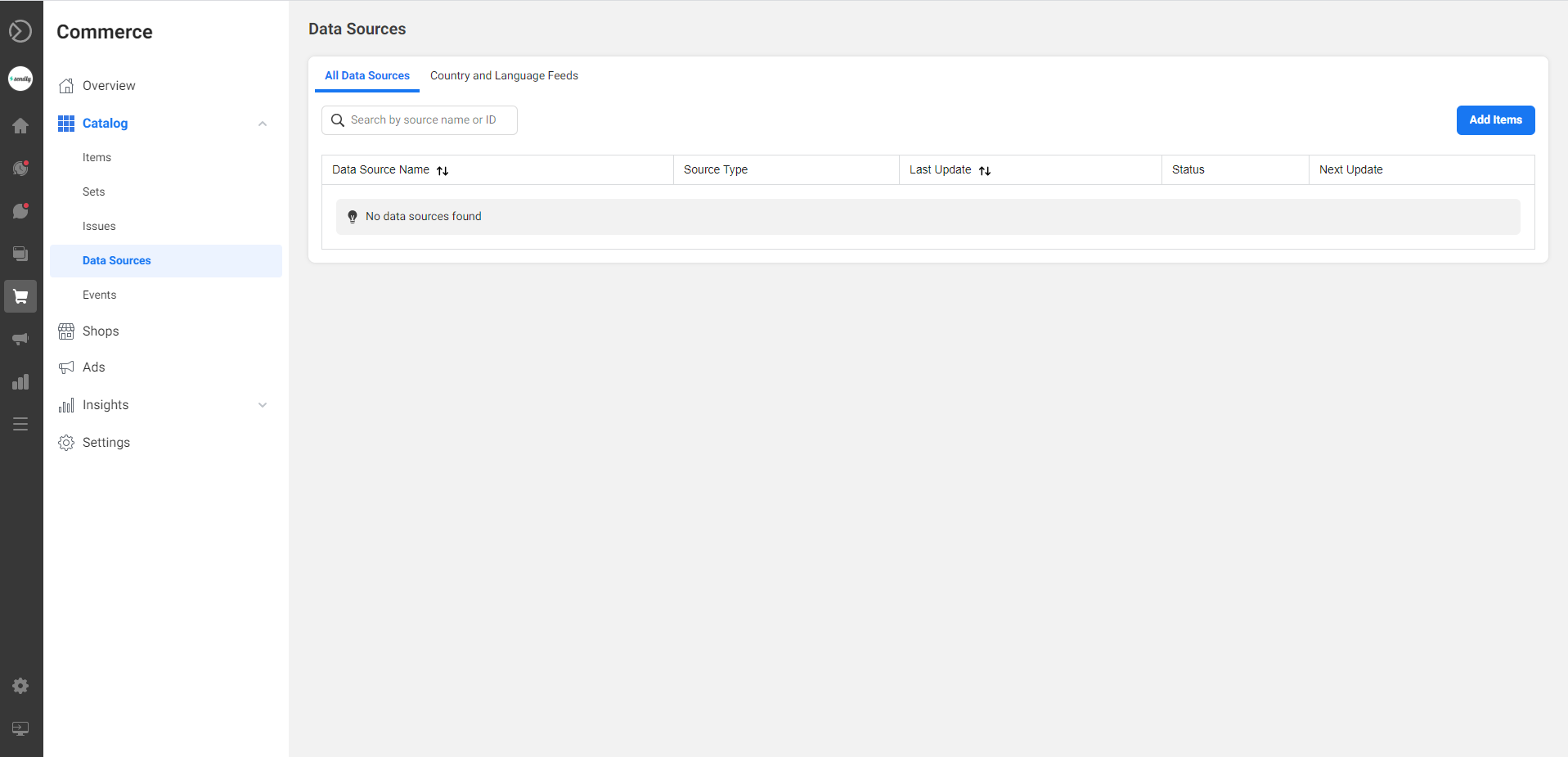Viewport: 1568px width, 757px height.
Task: Select the All Data Sources tab
Action: [x=367, y=75]
